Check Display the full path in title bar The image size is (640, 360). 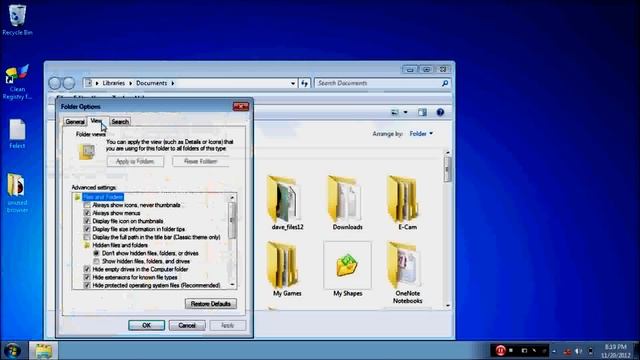click(87, 237)
